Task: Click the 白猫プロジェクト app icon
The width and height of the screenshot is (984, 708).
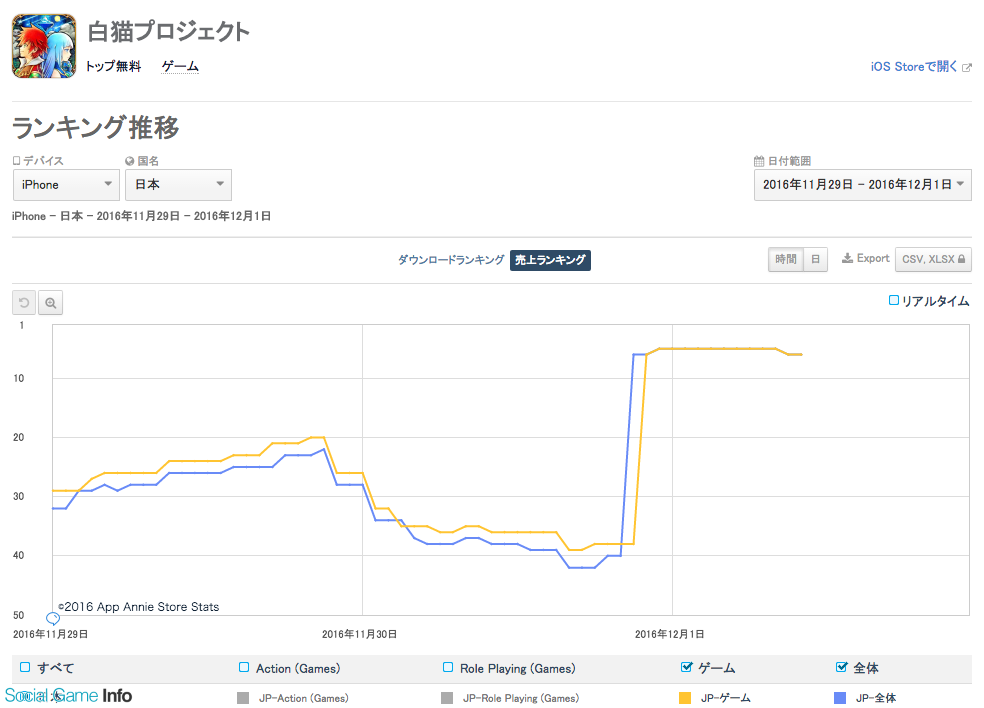Action: 44,46
